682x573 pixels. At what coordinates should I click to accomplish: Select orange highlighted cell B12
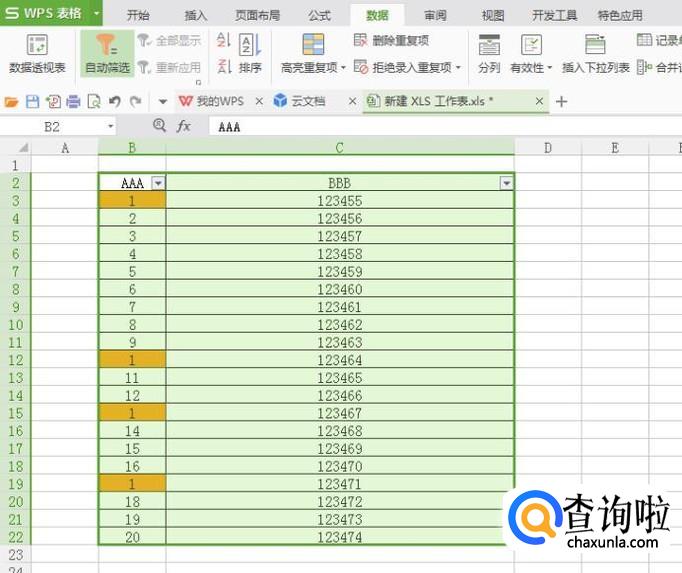(132, 360)
